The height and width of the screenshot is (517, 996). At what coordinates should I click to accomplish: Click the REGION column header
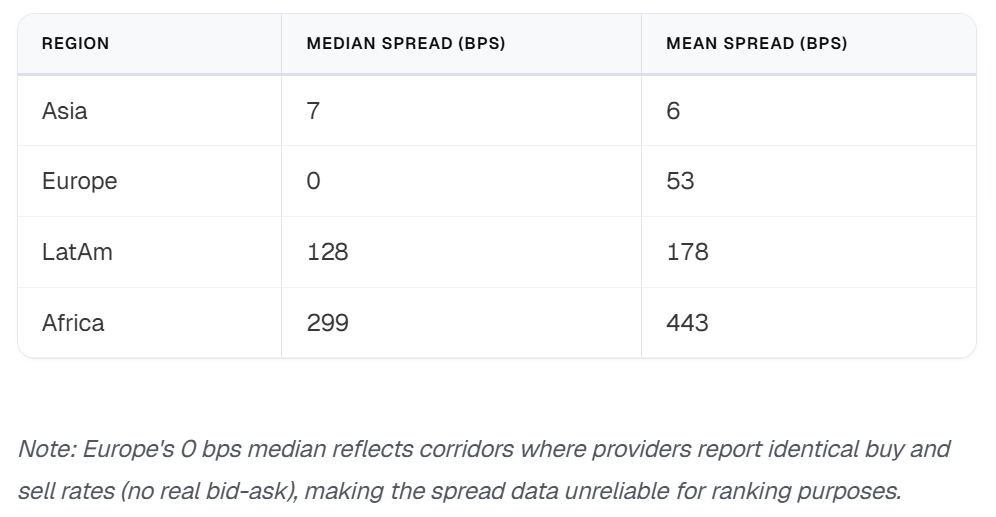click(x=76, y=44)
